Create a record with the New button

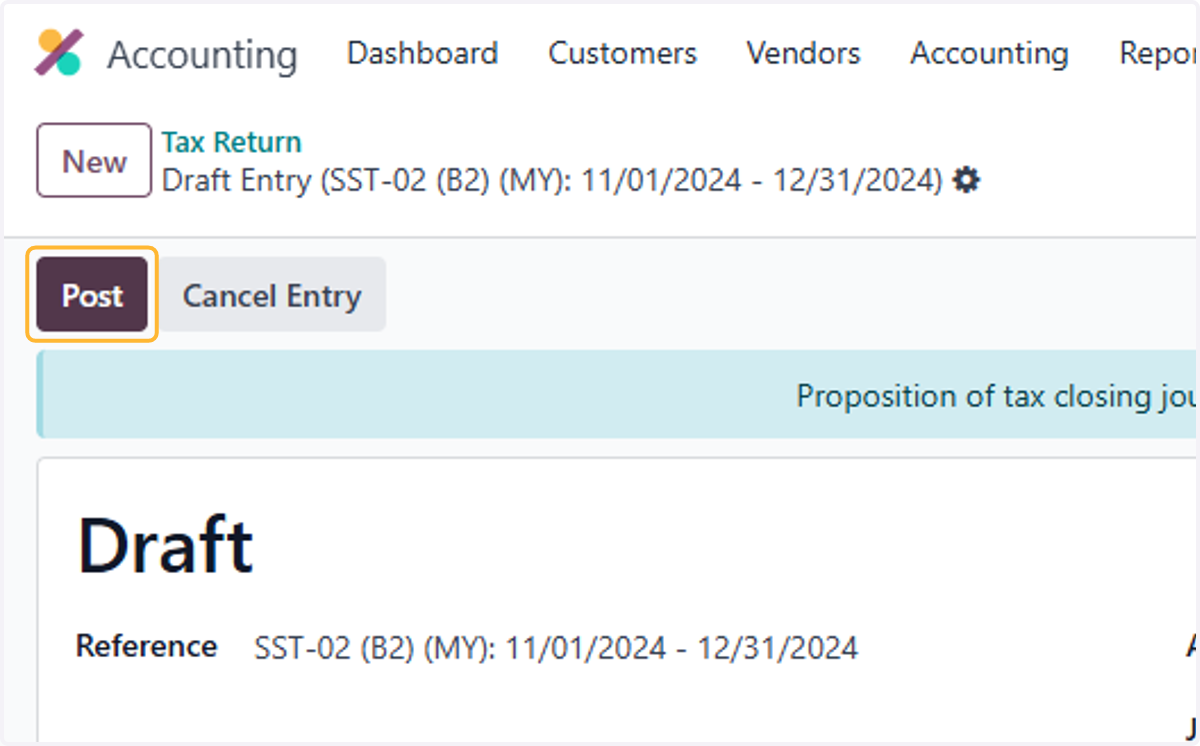(x=94, y=161)
